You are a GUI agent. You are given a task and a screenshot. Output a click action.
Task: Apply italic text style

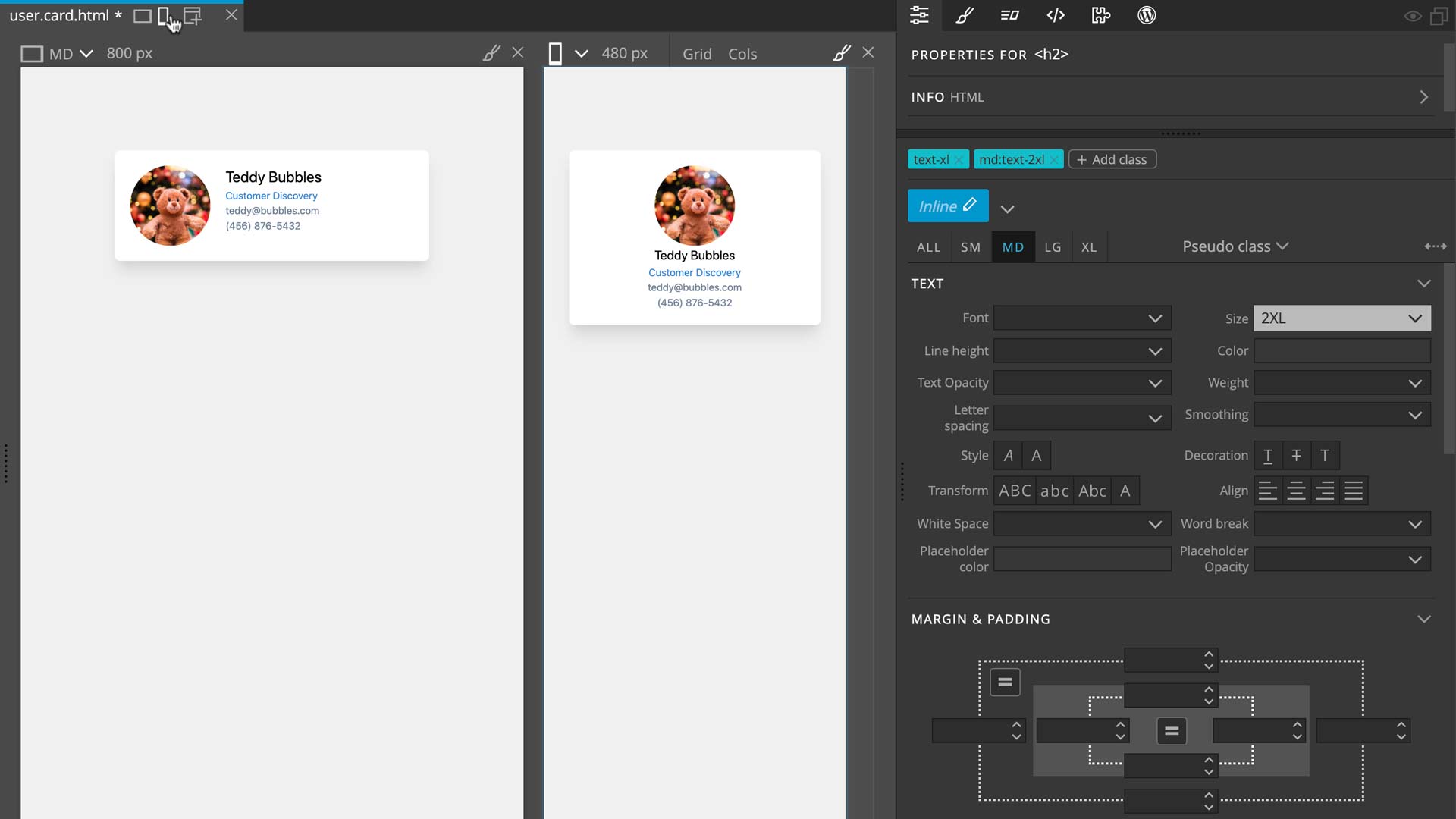1008,456
